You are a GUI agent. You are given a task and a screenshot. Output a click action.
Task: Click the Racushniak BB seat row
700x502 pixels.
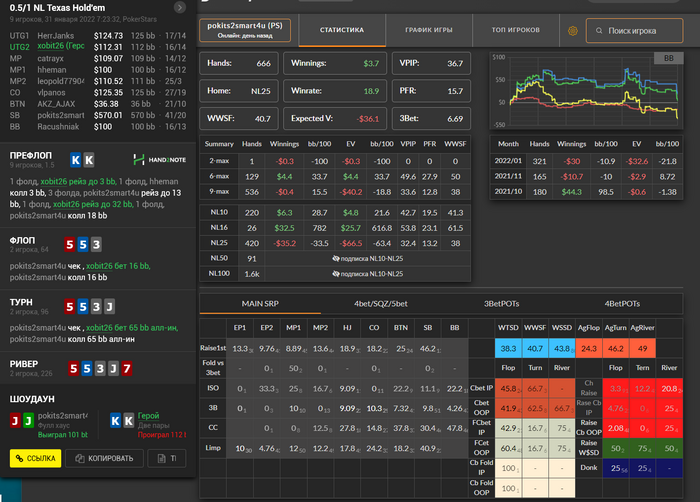pos(98,126)
